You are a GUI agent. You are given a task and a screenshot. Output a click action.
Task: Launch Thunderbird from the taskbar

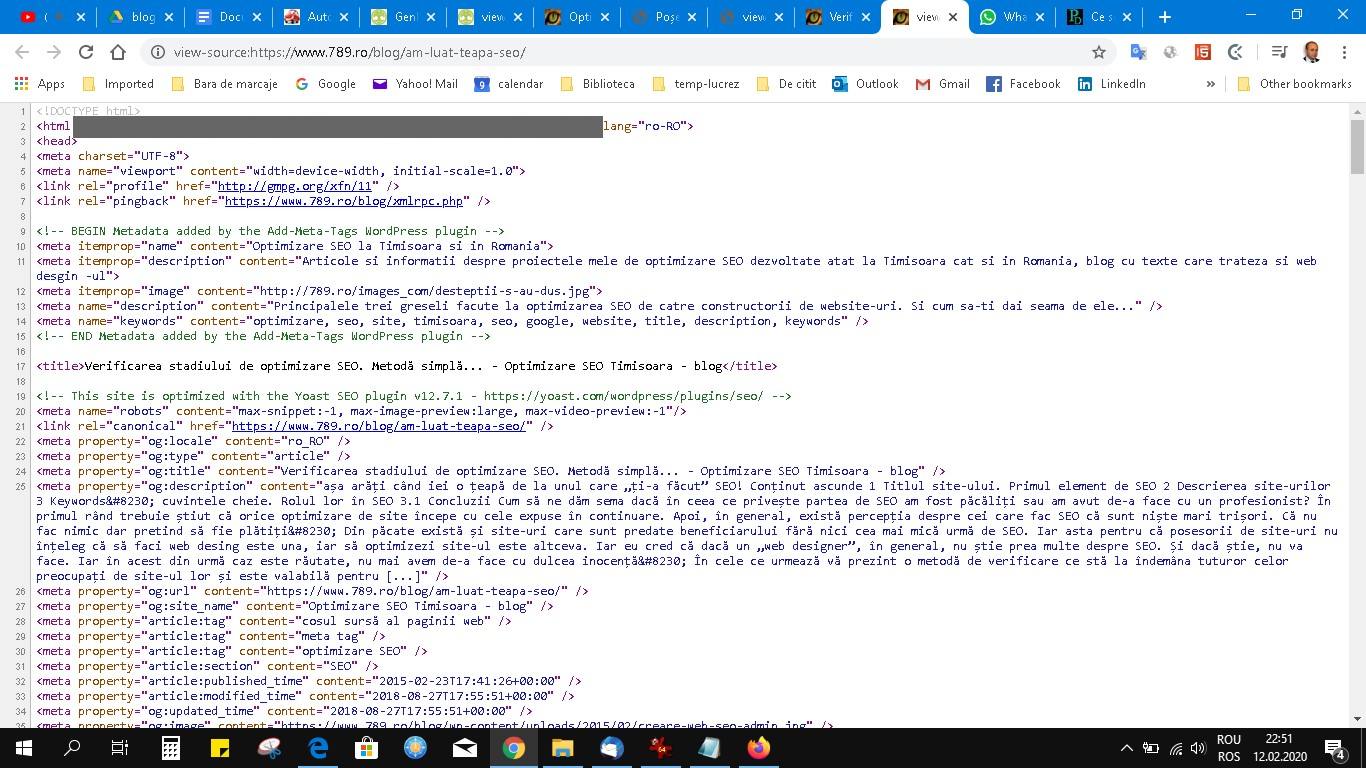(x=612, y=748)
